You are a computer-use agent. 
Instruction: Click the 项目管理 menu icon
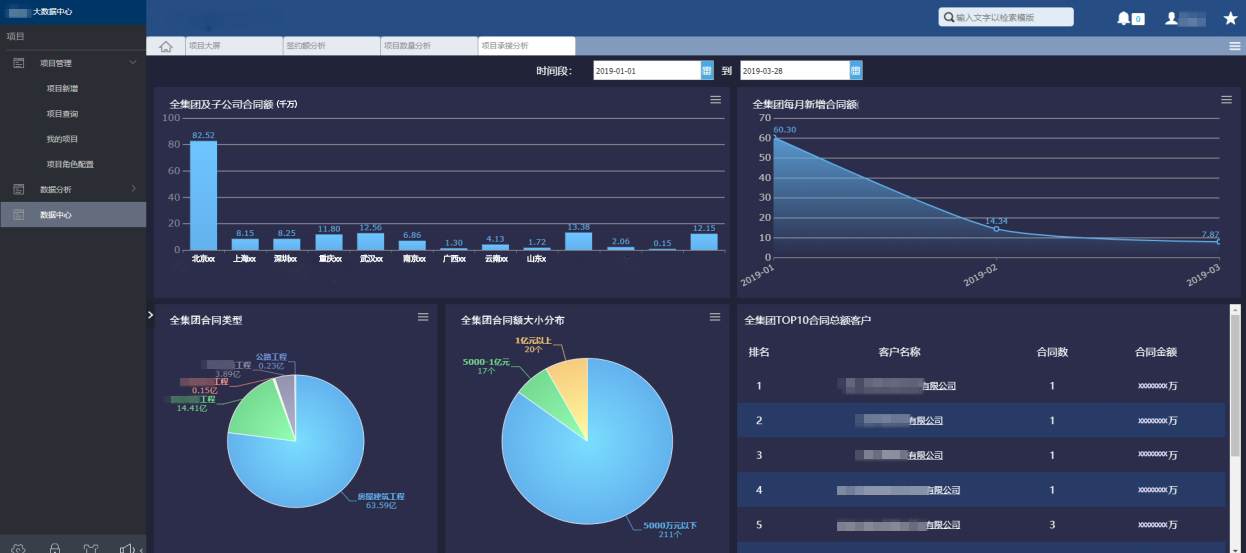[18, 63]
